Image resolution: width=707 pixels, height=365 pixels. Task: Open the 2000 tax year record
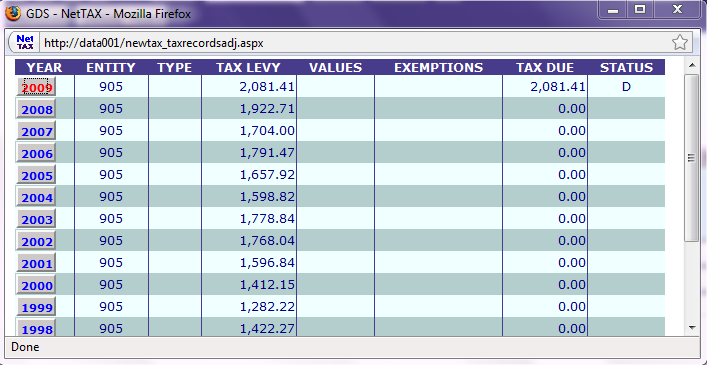[36, 285]
